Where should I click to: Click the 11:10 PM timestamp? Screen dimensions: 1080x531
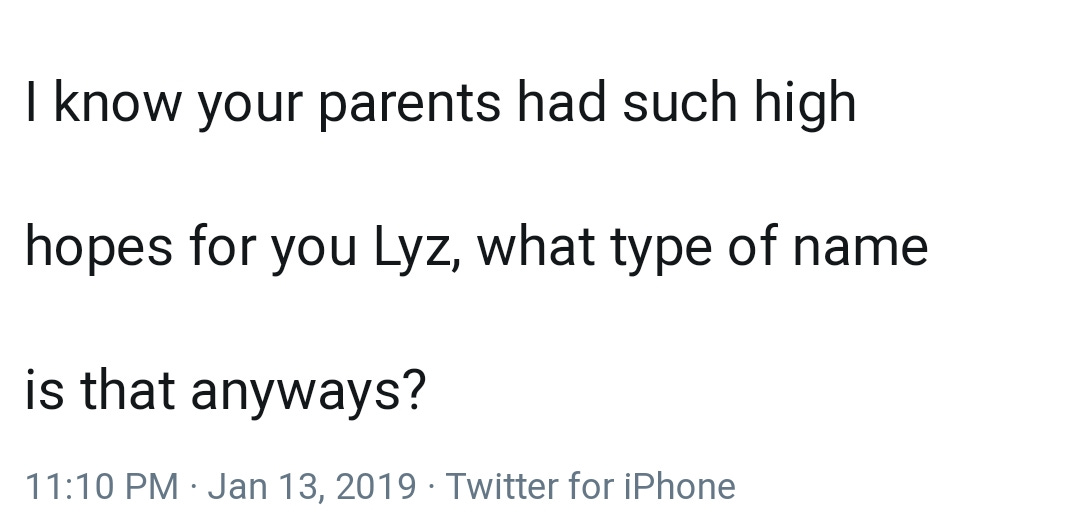coord(102,486)
